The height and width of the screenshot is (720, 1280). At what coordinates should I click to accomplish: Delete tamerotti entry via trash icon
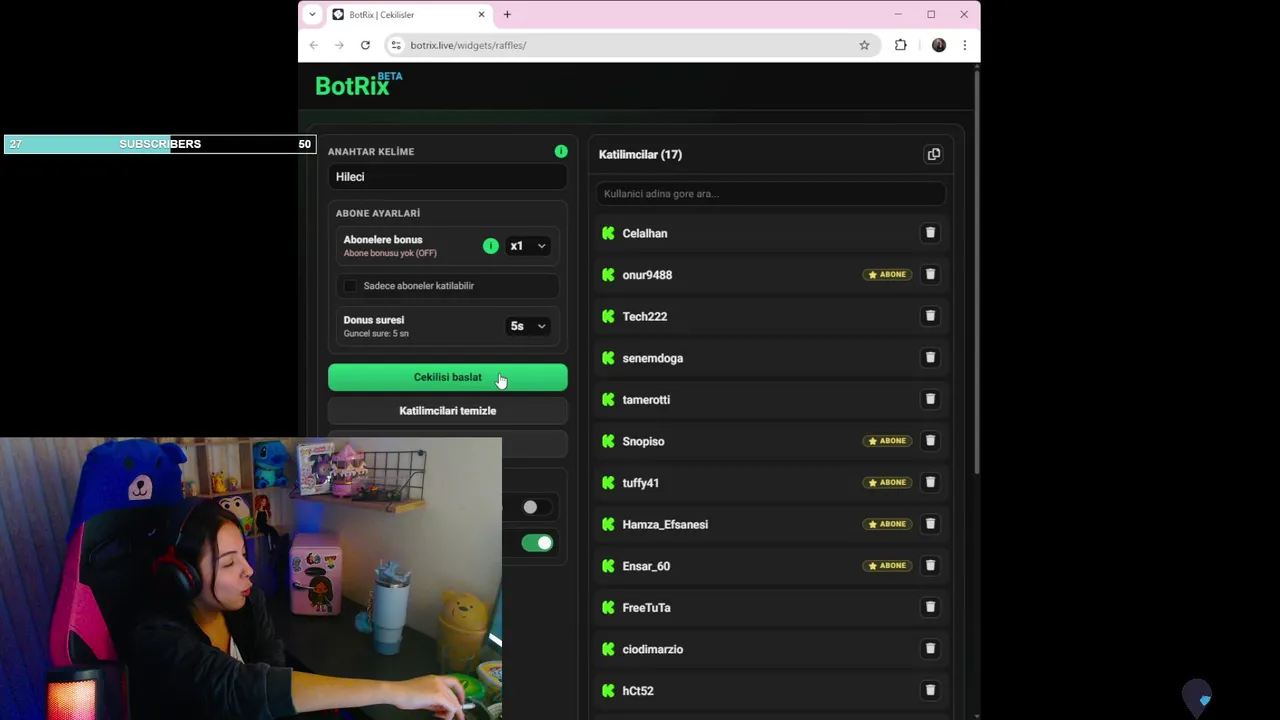point(930,399)
